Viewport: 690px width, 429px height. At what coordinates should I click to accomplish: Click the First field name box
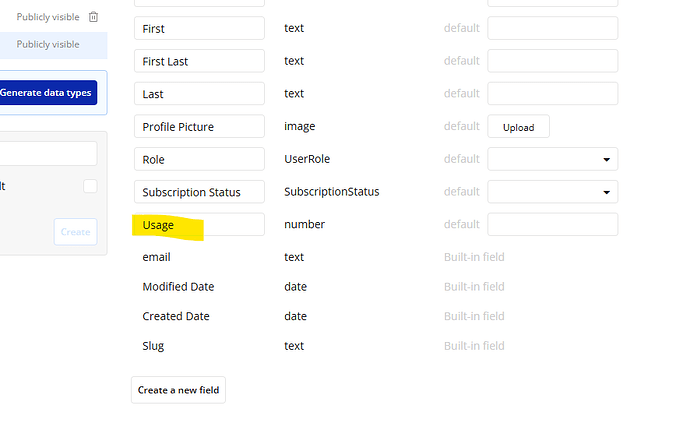(x=199, y=29)
